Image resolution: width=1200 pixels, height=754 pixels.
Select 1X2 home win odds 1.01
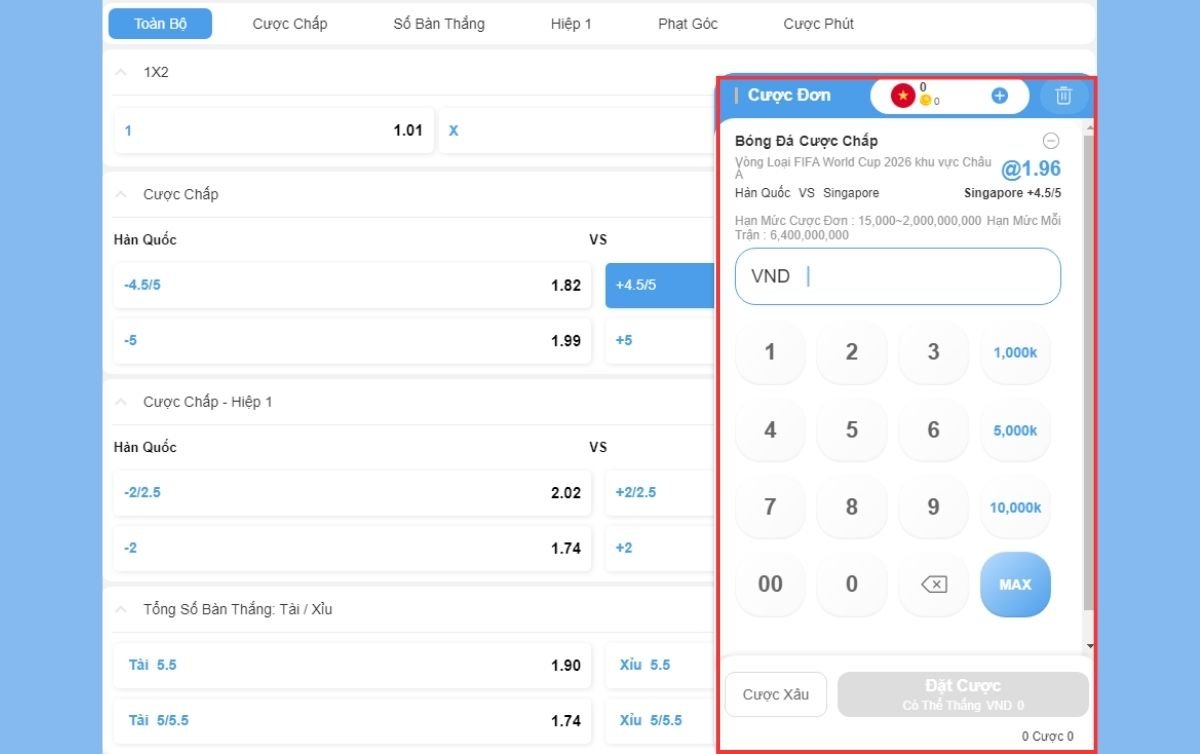coord(274,130)
